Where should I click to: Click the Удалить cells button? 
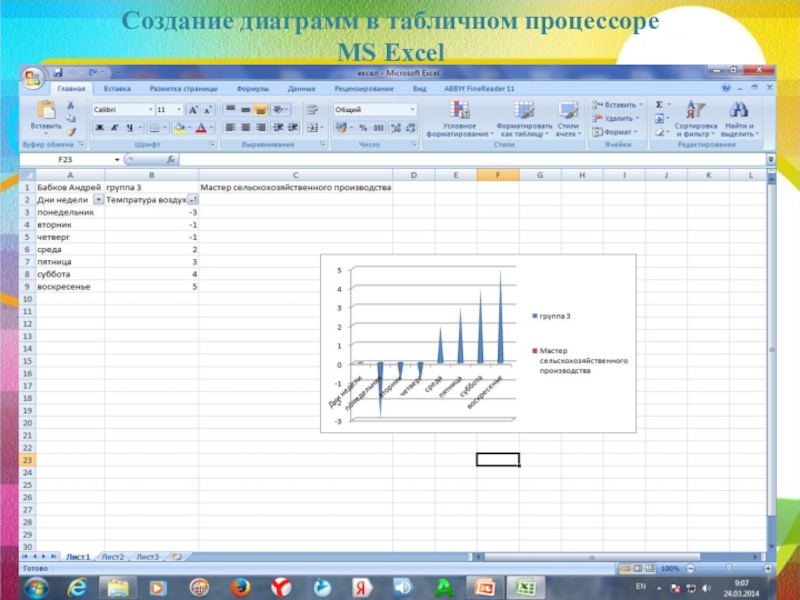click(x=615, y=118)
